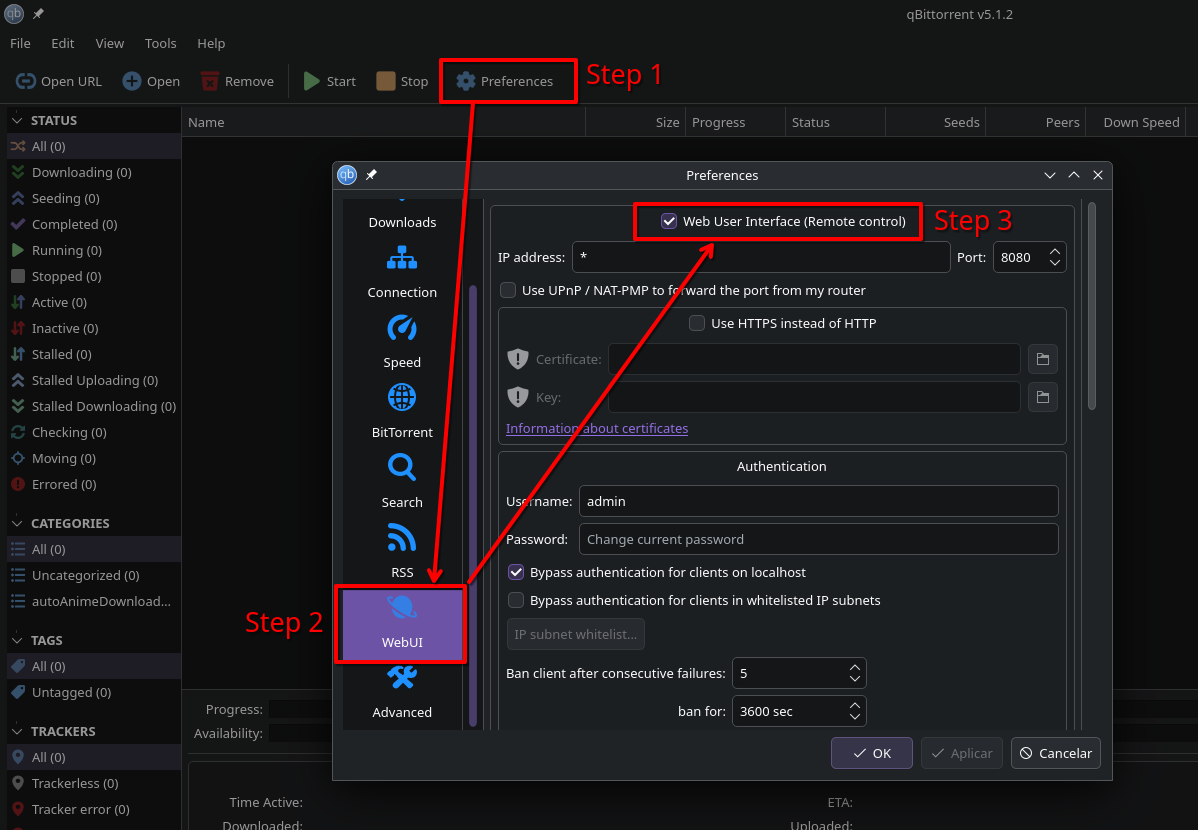Browse for the Key file
The height and width of the screenshot is (830, 1198).
(1042, 397)
